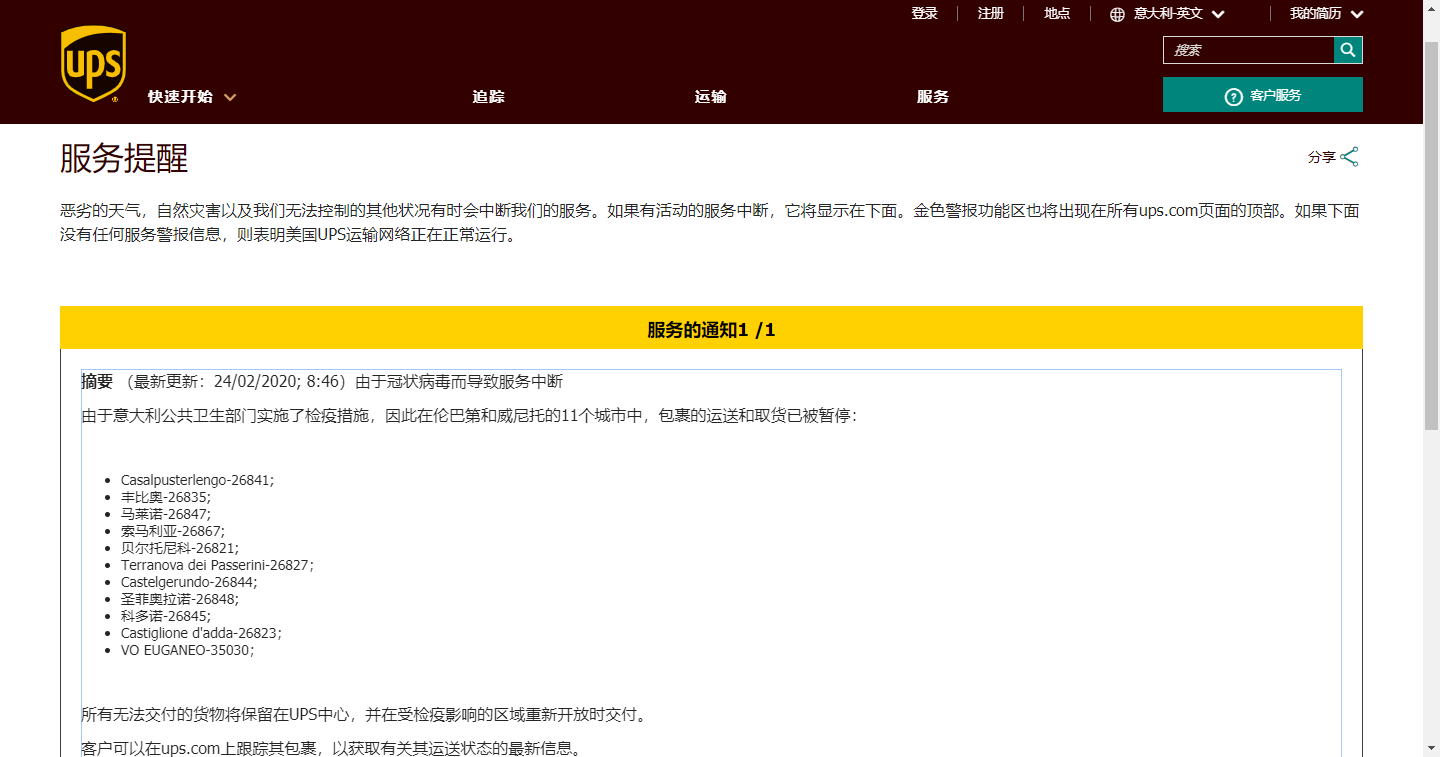
Task: Click the 分享 share label
Action: pyautogui.click(x=1322, y=156)
